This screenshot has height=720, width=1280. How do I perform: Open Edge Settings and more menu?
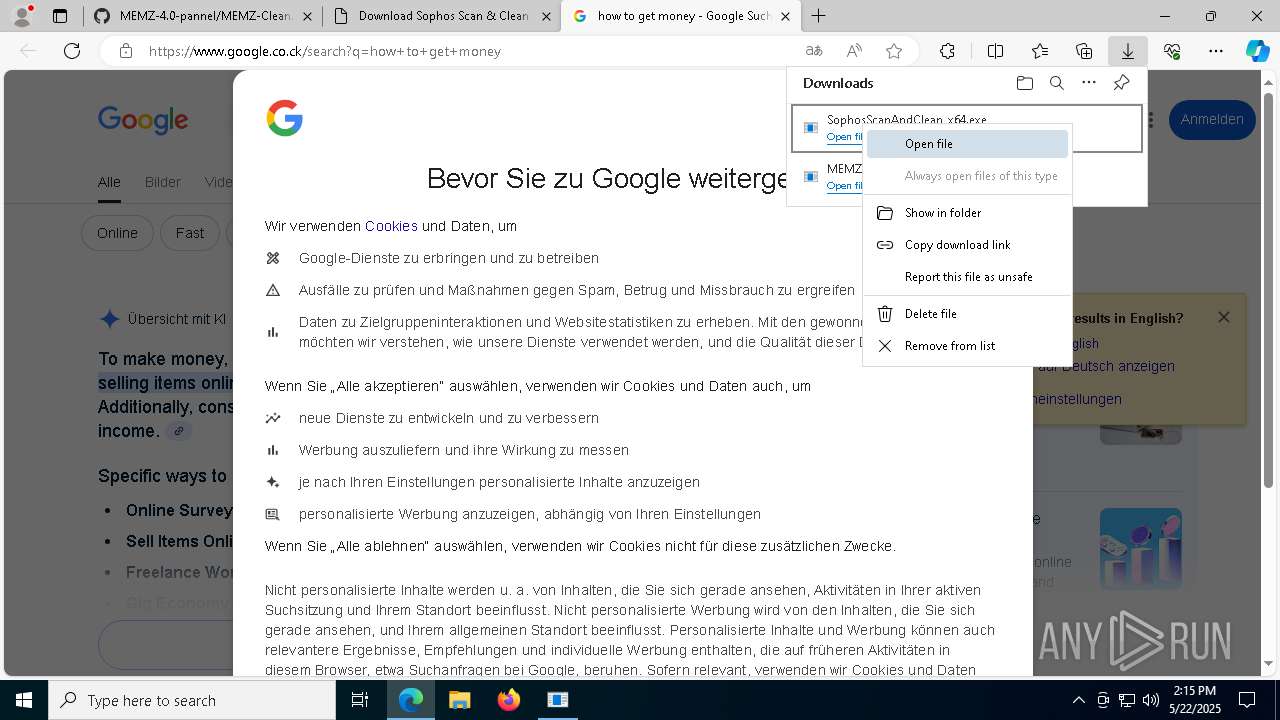(x=1215, y=51)
